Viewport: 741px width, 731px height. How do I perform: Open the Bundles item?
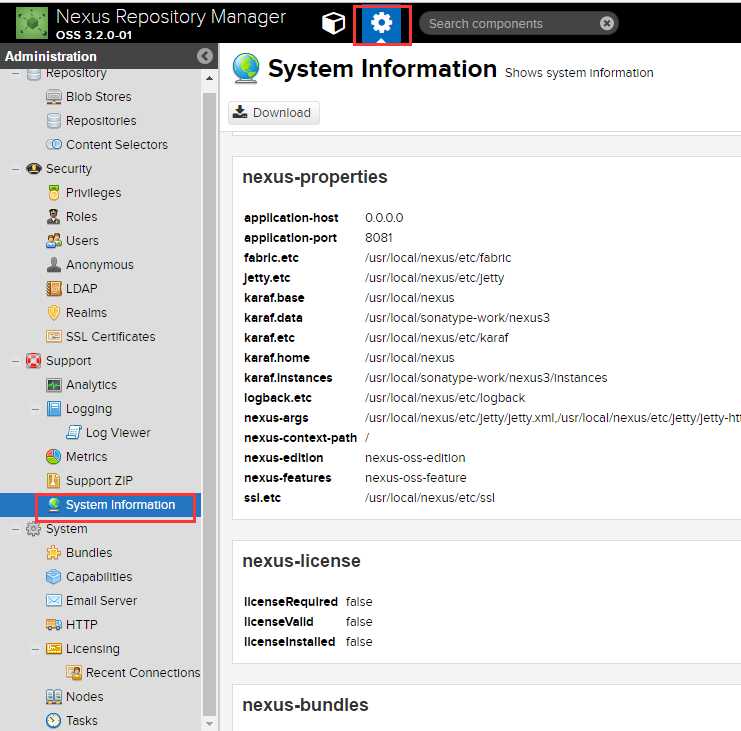click(89, 553)
